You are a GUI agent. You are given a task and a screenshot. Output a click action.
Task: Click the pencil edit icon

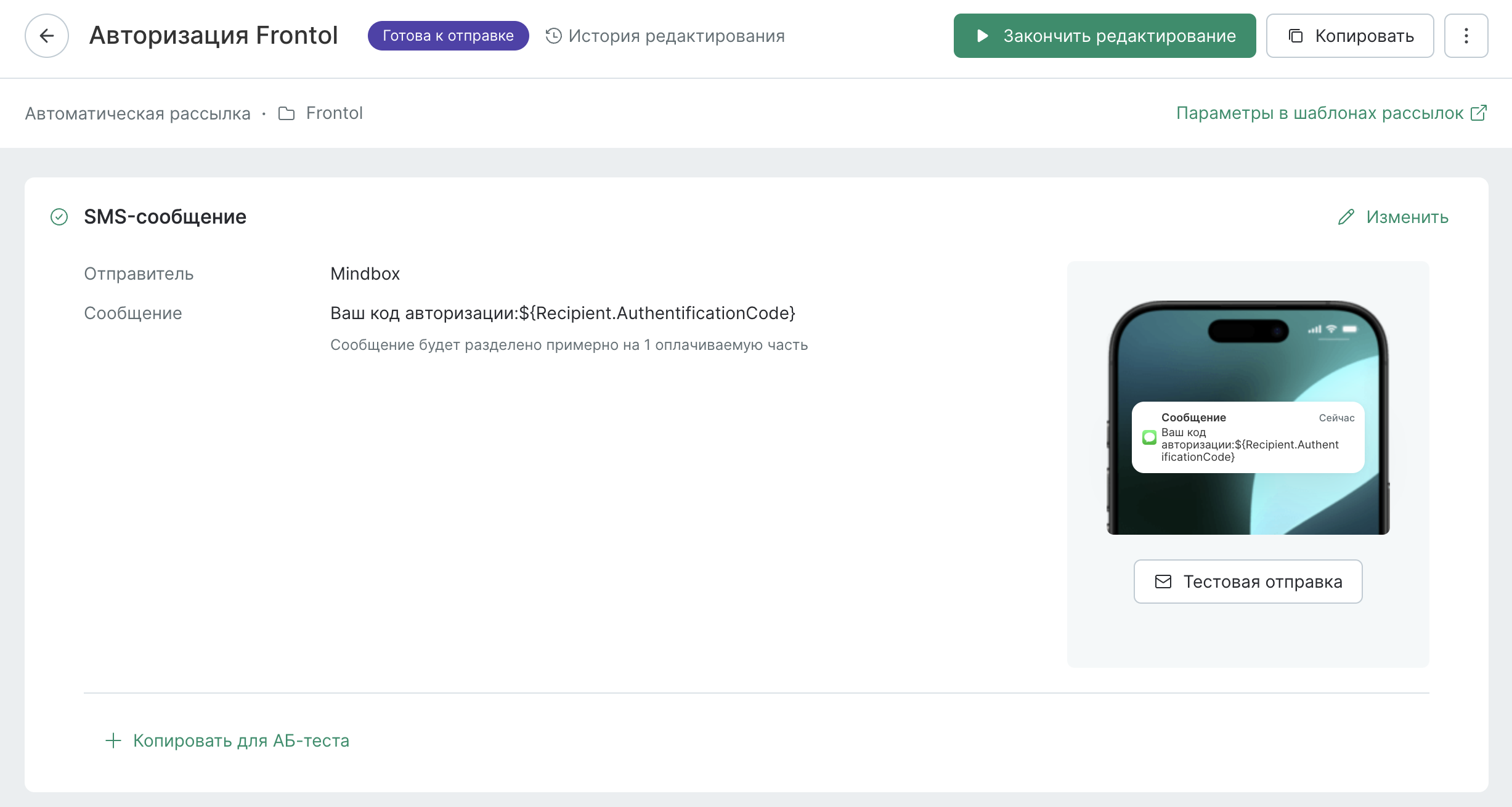1346,217
